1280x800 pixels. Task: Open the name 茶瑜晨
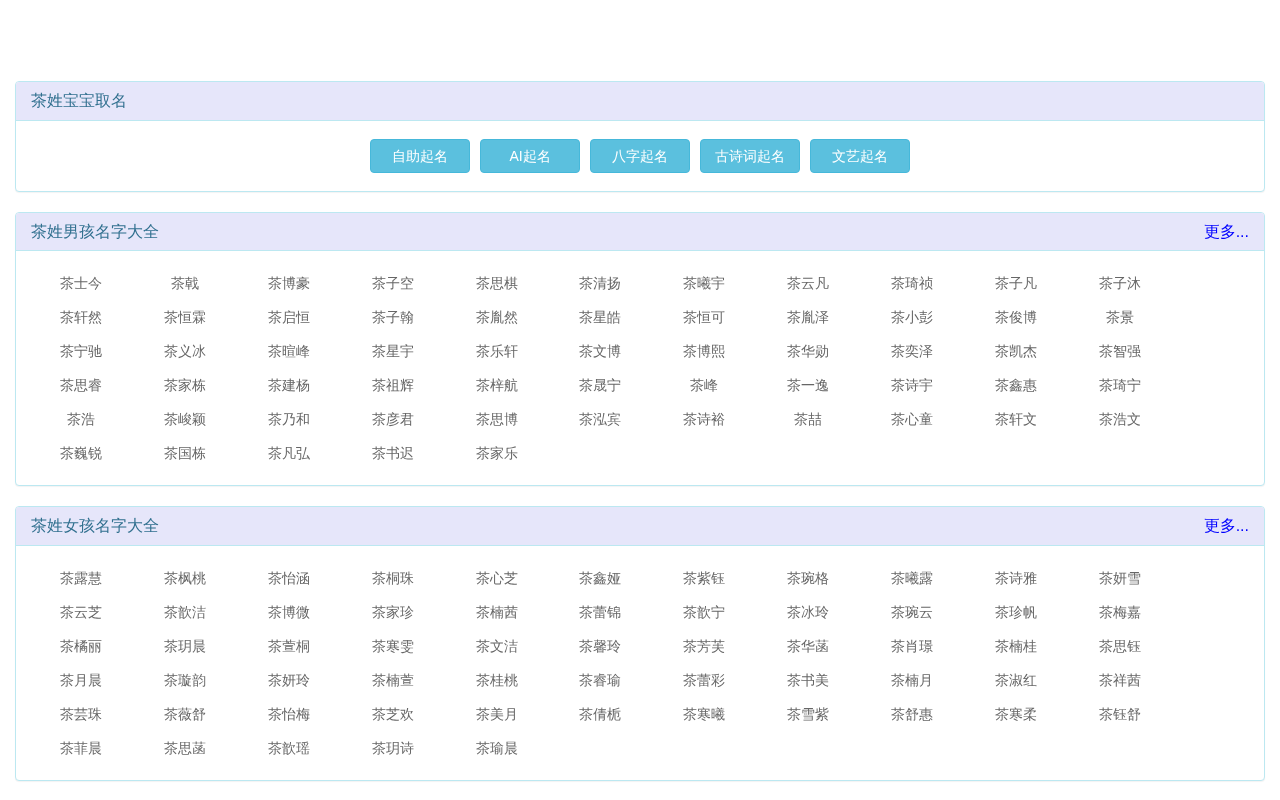[x=497, y=749]
